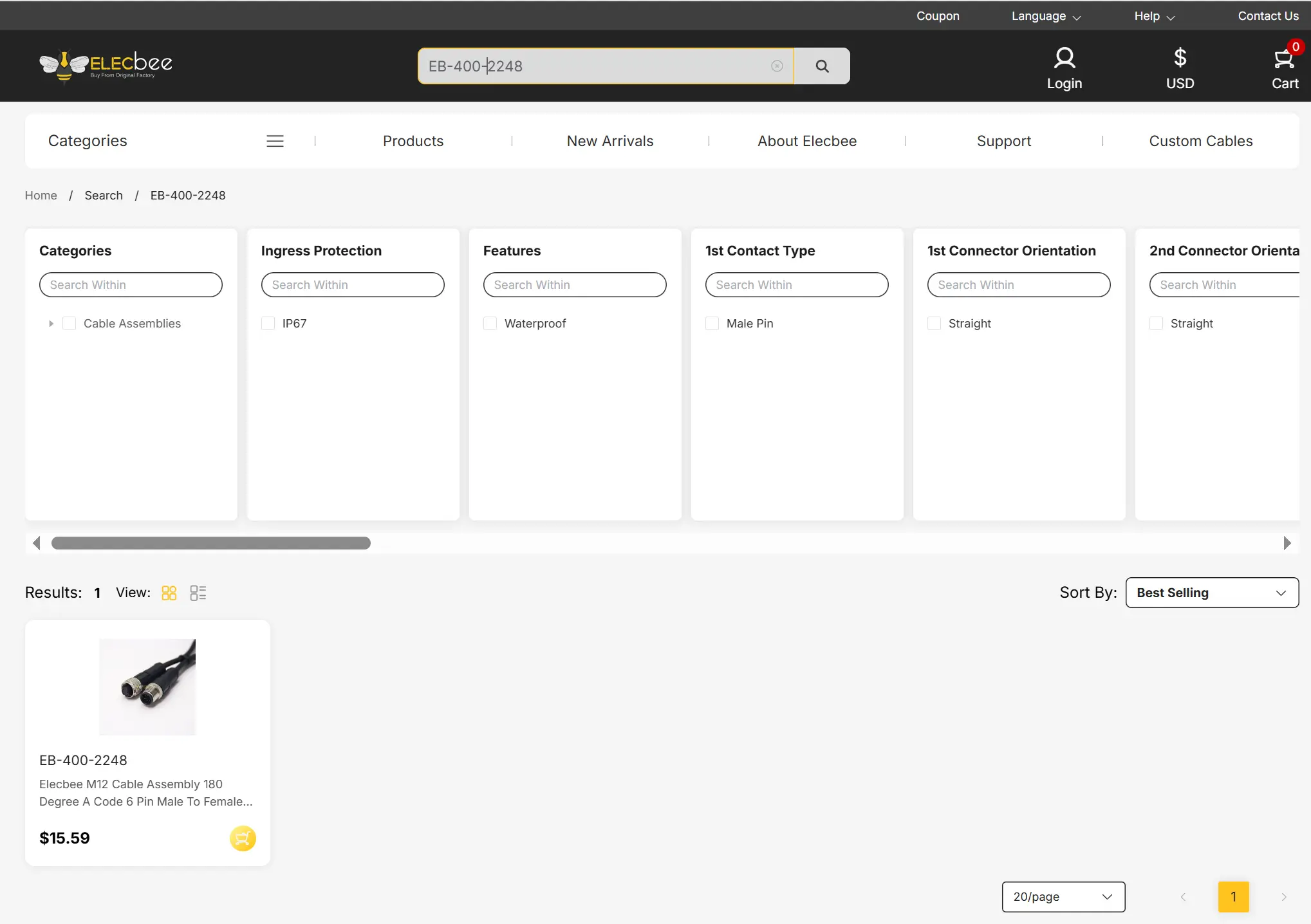
Task: Focus the Categories Search Within field
Action: [x=131, y=285]
